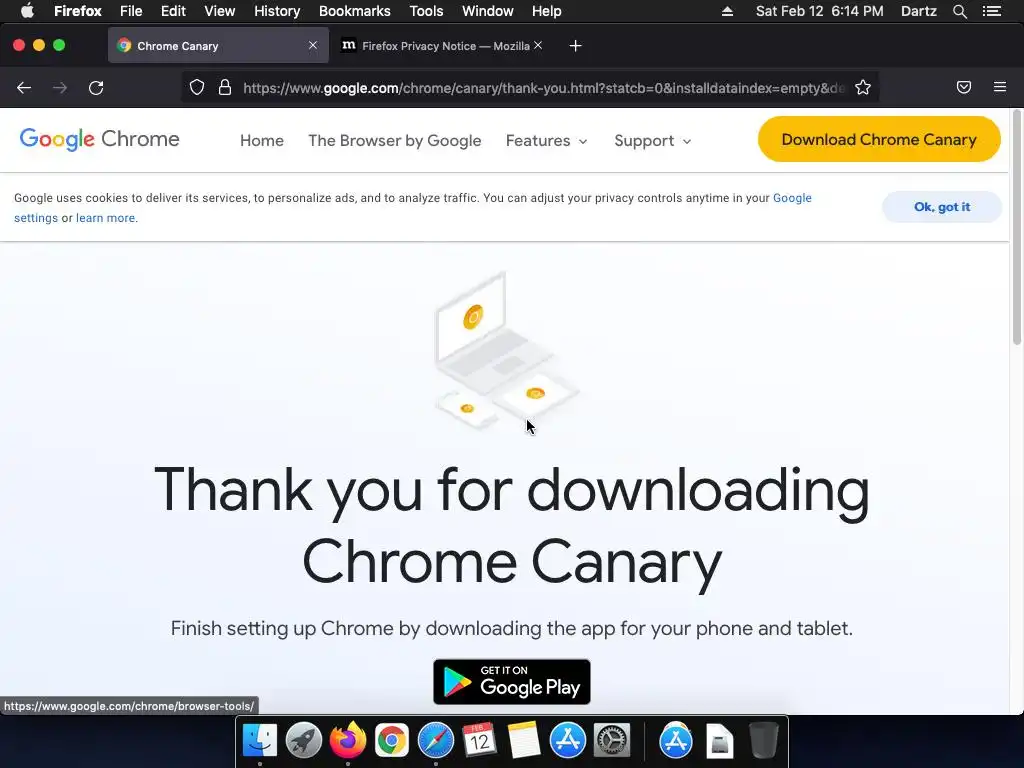Open System Preferences gear in dock
The width and height of the screenshot is (1024, 768).
pos(612,741)
